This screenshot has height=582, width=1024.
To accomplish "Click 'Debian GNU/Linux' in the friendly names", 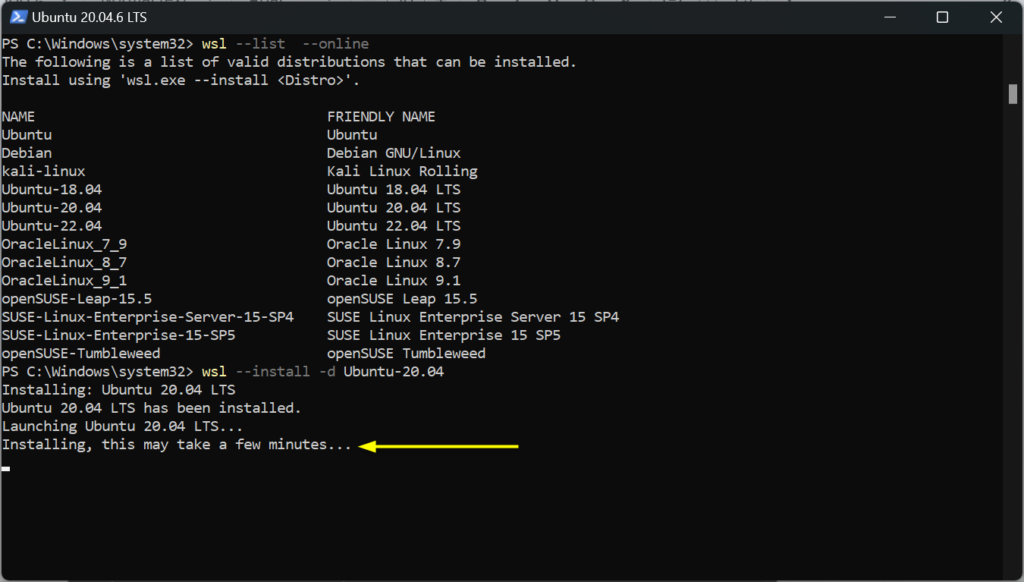I will [393, 153].
